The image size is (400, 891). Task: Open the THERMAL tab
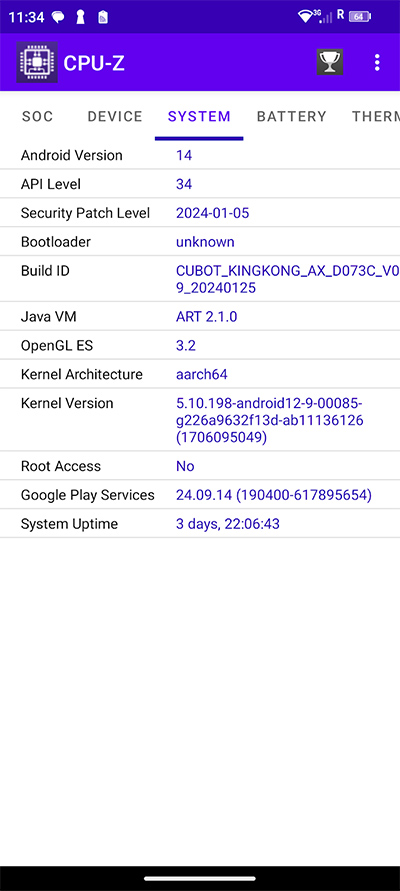point(376,116)
